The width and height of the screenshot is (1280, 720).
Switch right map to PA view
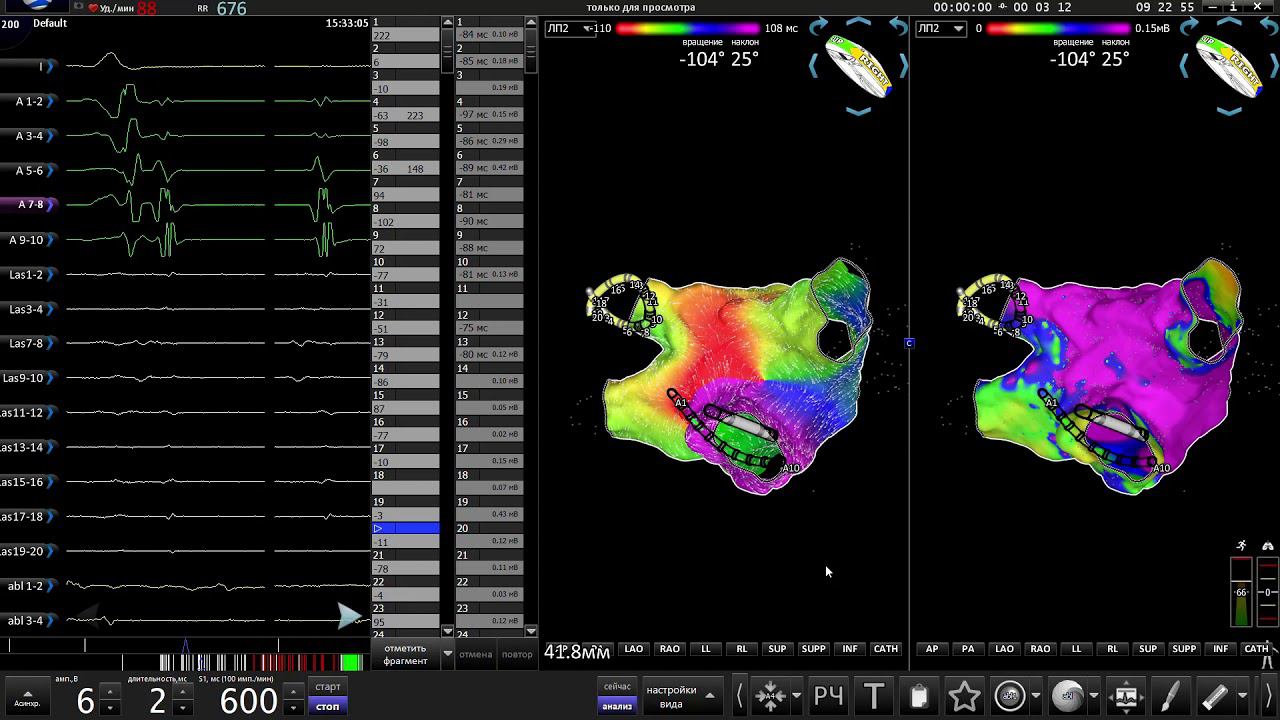point(968,649)
